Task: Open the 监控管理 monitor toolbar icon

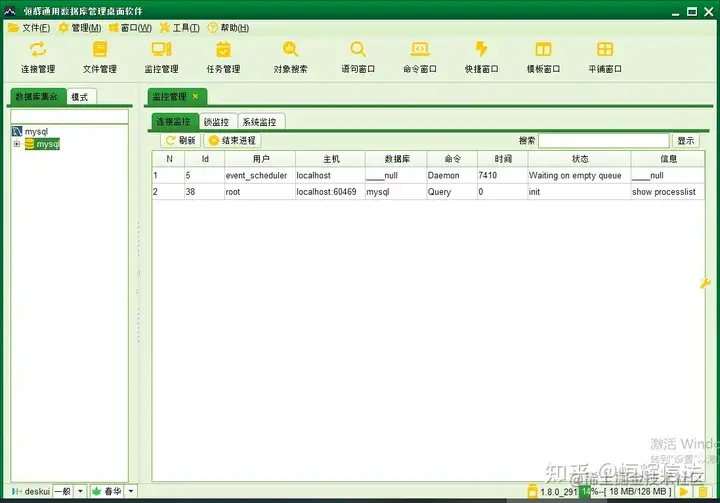Action: 162,49
